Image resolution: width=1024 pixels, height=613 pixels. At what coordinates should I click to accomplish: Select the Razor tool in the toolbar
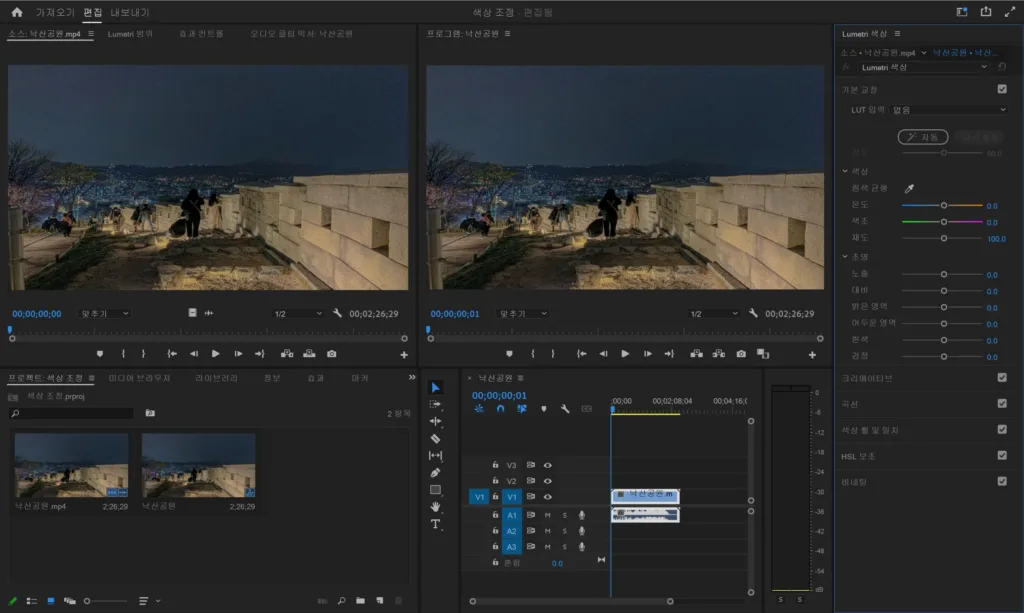click(436, 439)
